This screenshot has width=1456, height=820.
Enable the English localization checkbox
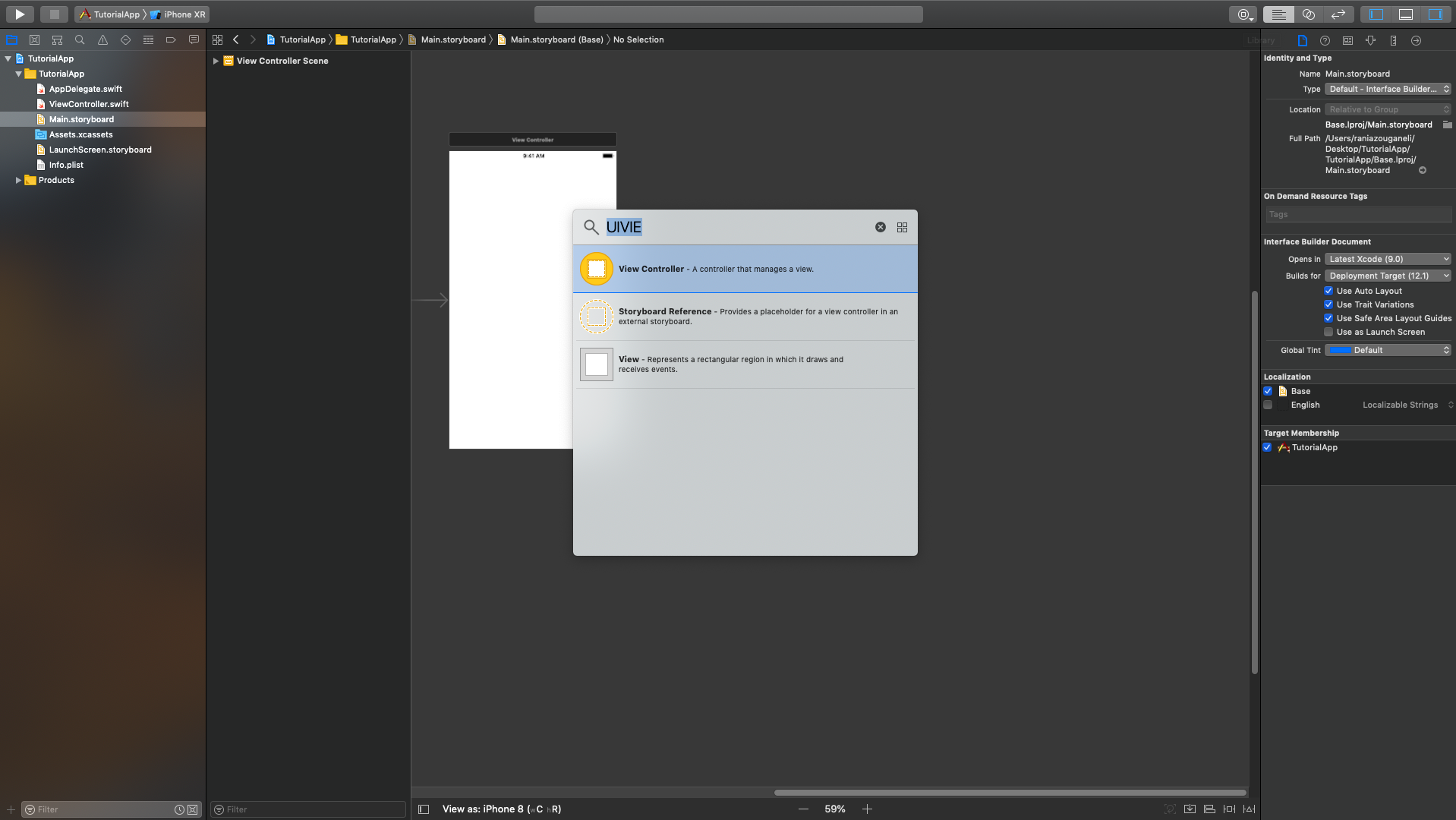1268,405
